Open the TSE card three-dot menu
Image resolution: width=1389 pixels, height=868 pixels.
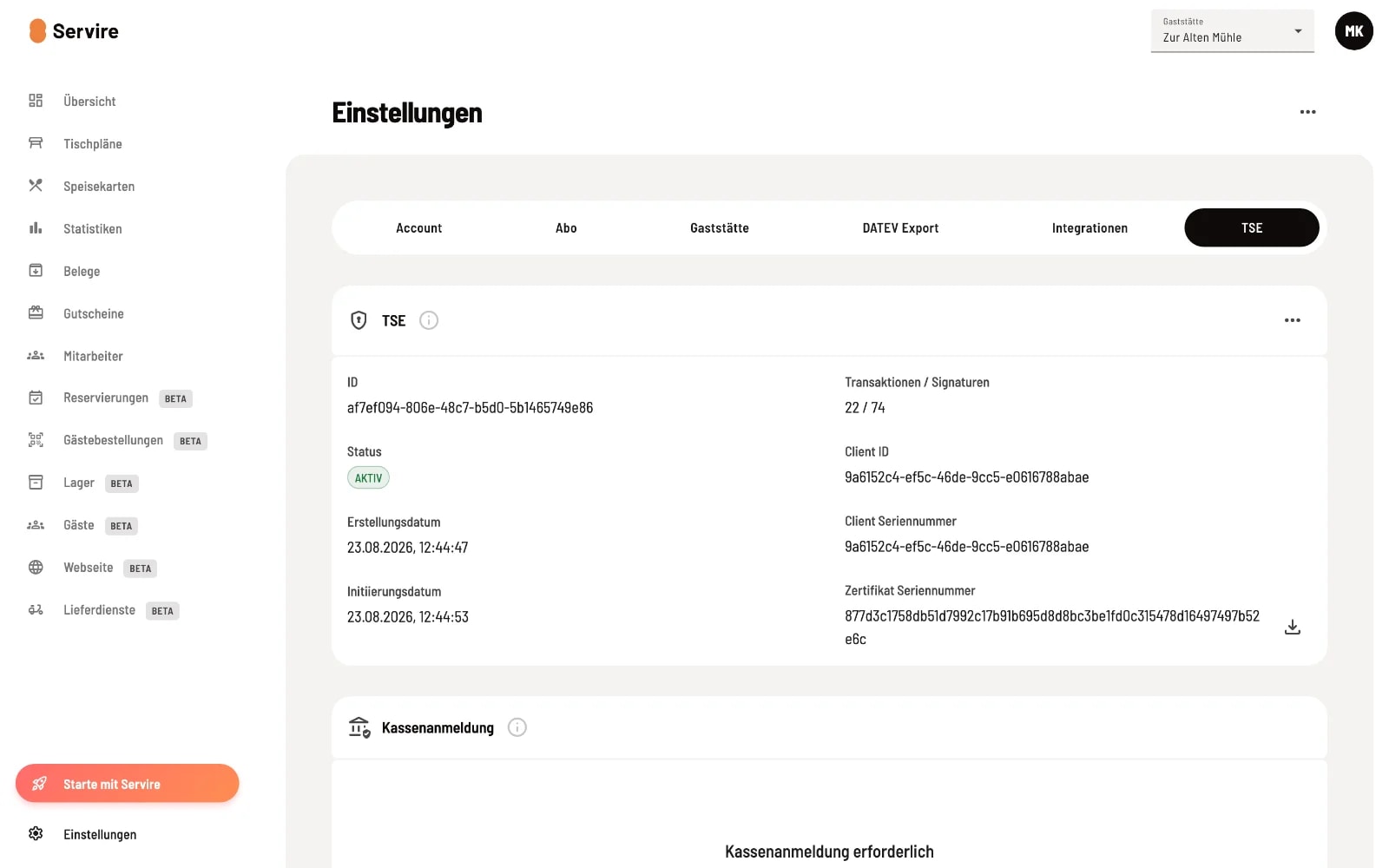click(x=1293, y=320)
